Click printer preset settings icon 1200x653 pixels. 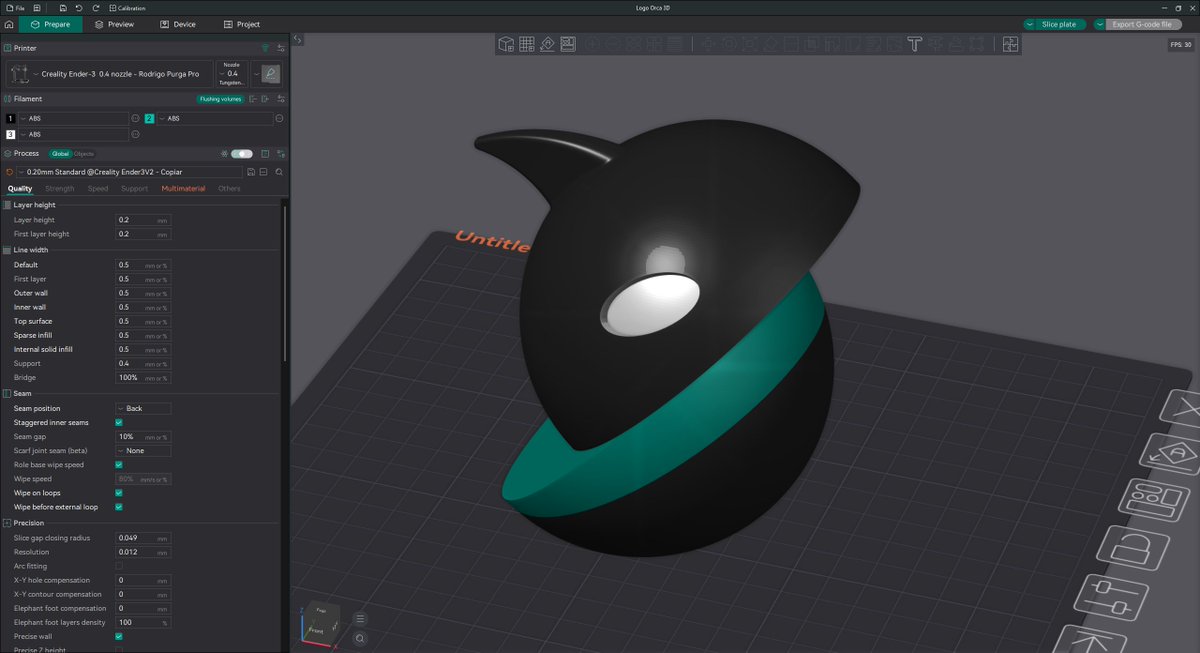click(x=281, y=47)
